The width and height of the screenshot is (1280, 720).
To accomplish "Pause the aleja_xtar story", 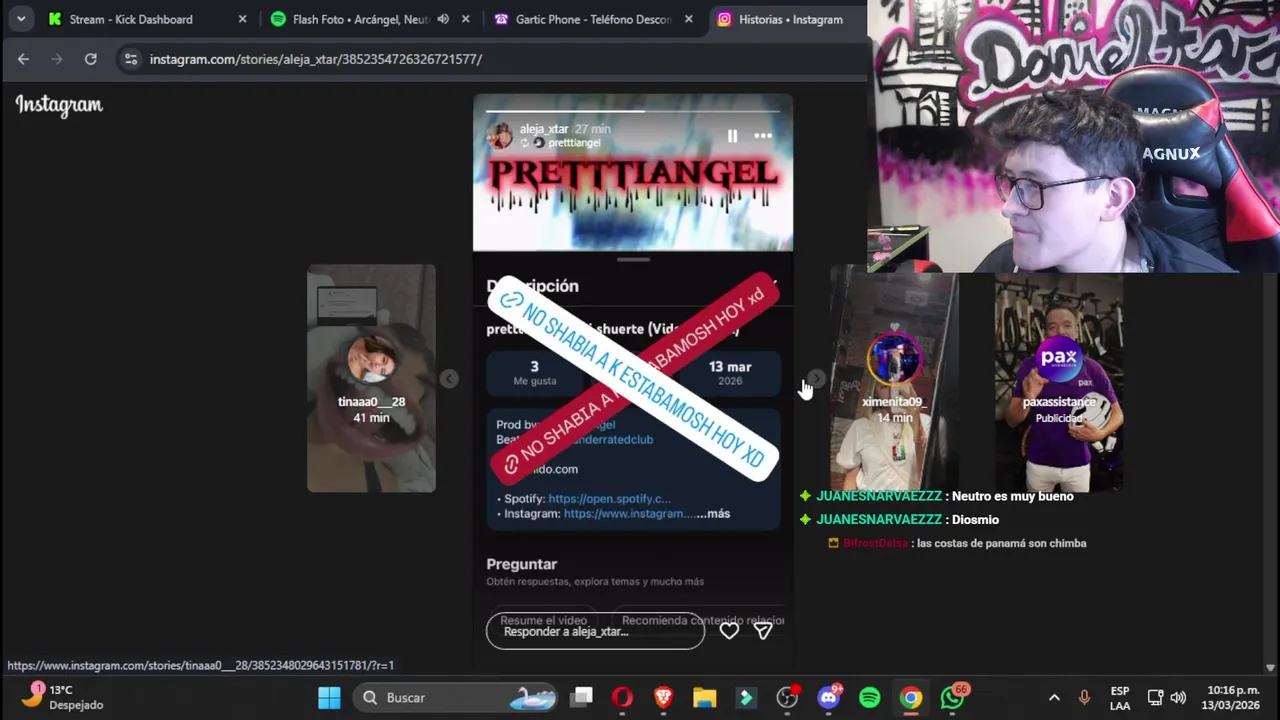I will point(732,136).
